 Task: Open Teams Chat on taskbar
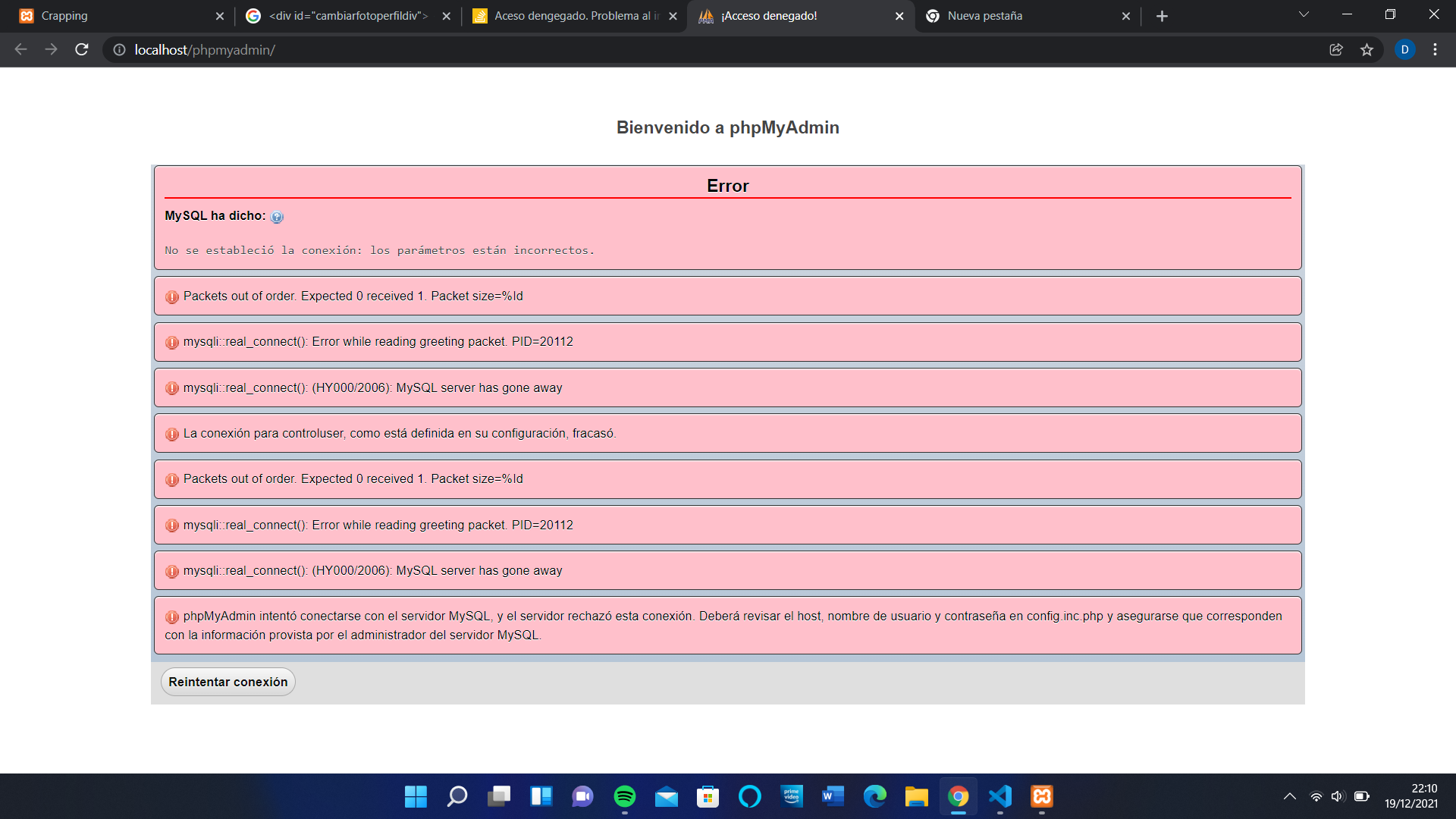(582, 796)
